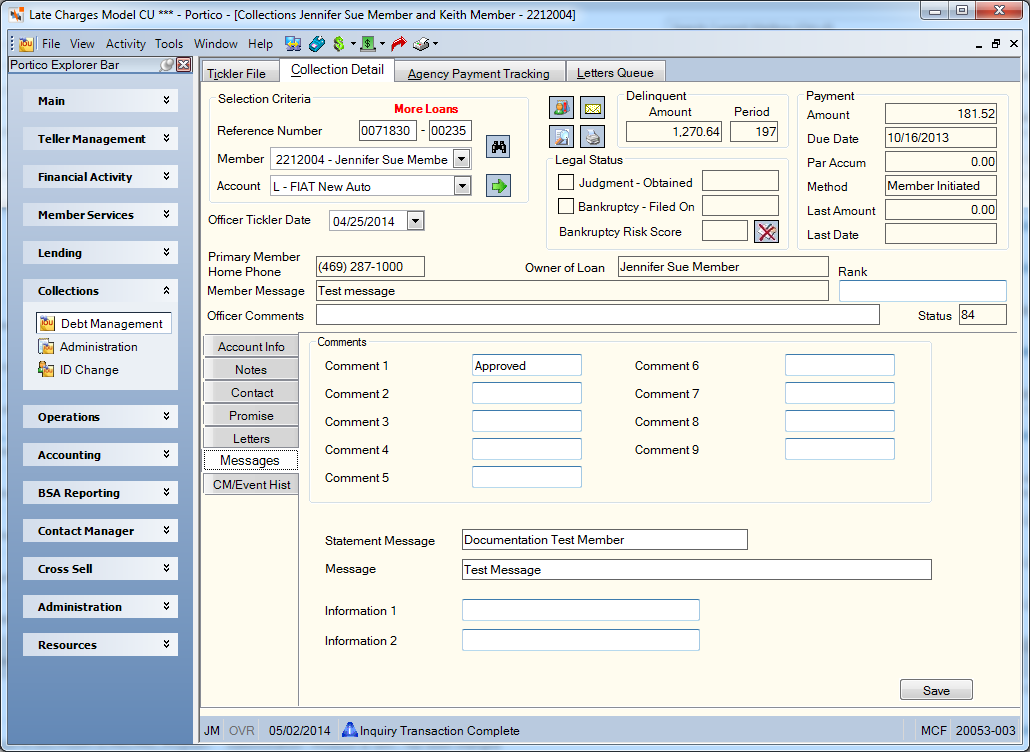Check the Judgment - Obtained checkbox

566,182
